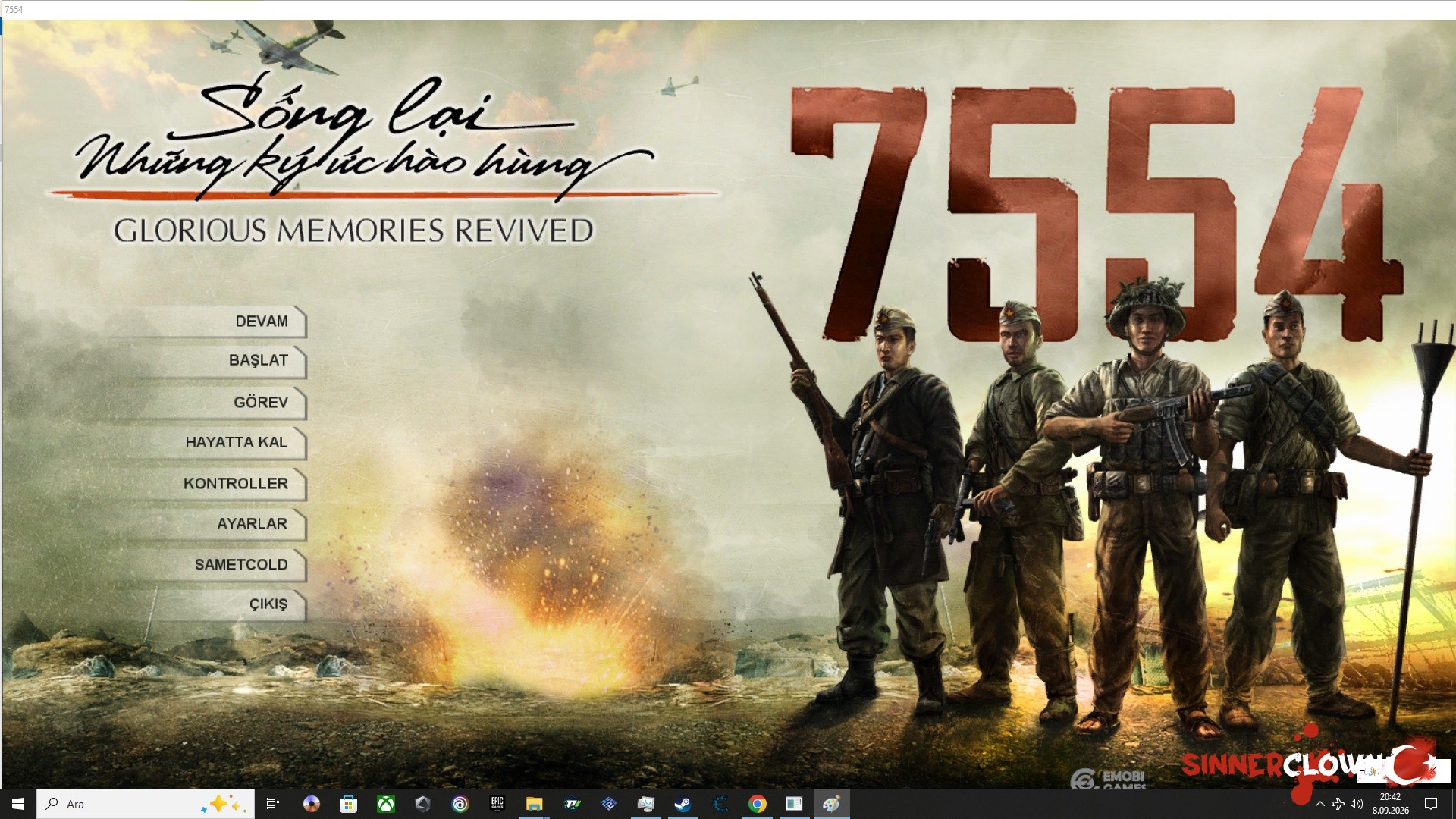Launch Microsoft Store from the taskbar
Viewport: 1456px width, 819px height.
pyautogui.click(x=348, y=804)
